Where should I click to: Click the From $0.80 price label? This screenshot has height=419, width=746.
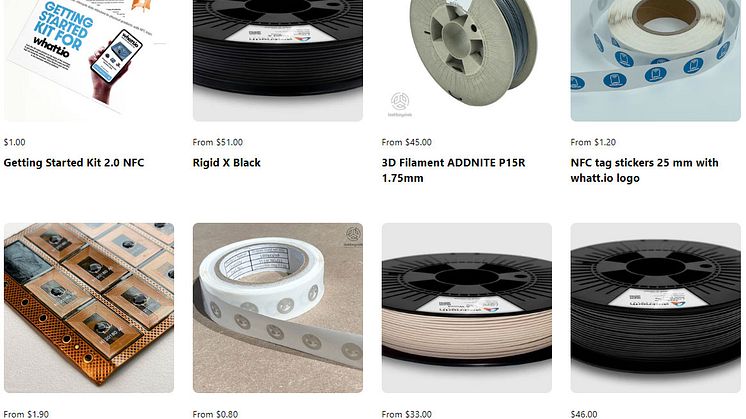pyautogui.click(x=216, y=415)
